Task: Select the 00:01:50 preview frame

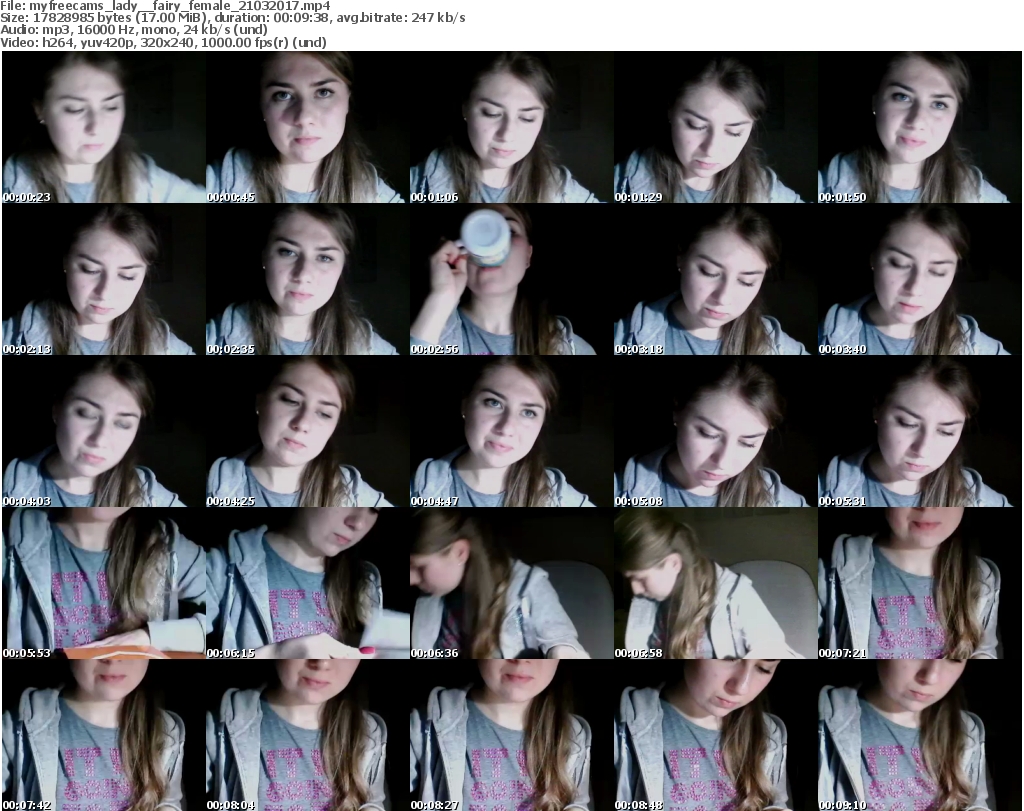Action: pos(920,127)
